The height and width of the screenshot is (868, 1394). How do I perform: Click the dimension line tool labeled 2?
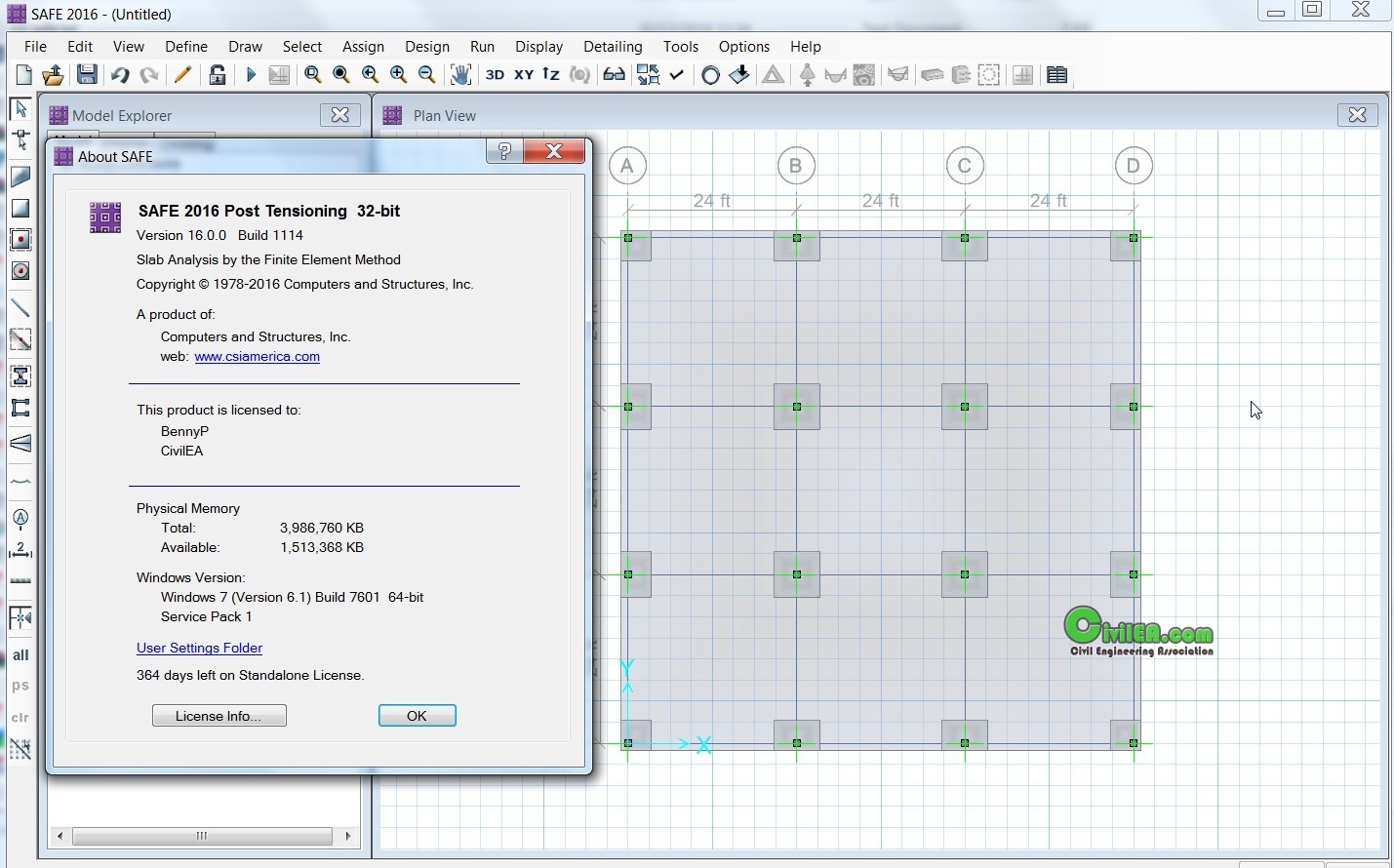tap(20, 551)
